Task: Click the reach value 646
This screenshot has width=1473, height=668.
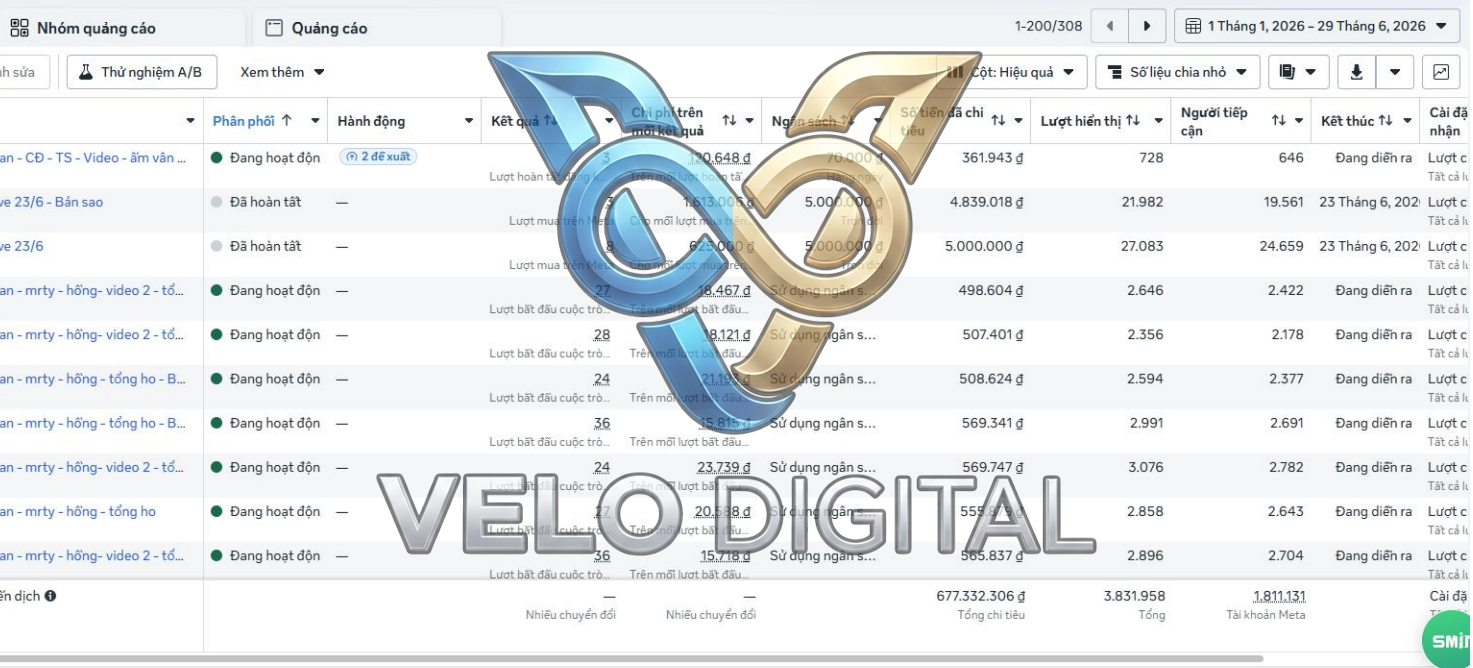Action: click(1291, 158)
